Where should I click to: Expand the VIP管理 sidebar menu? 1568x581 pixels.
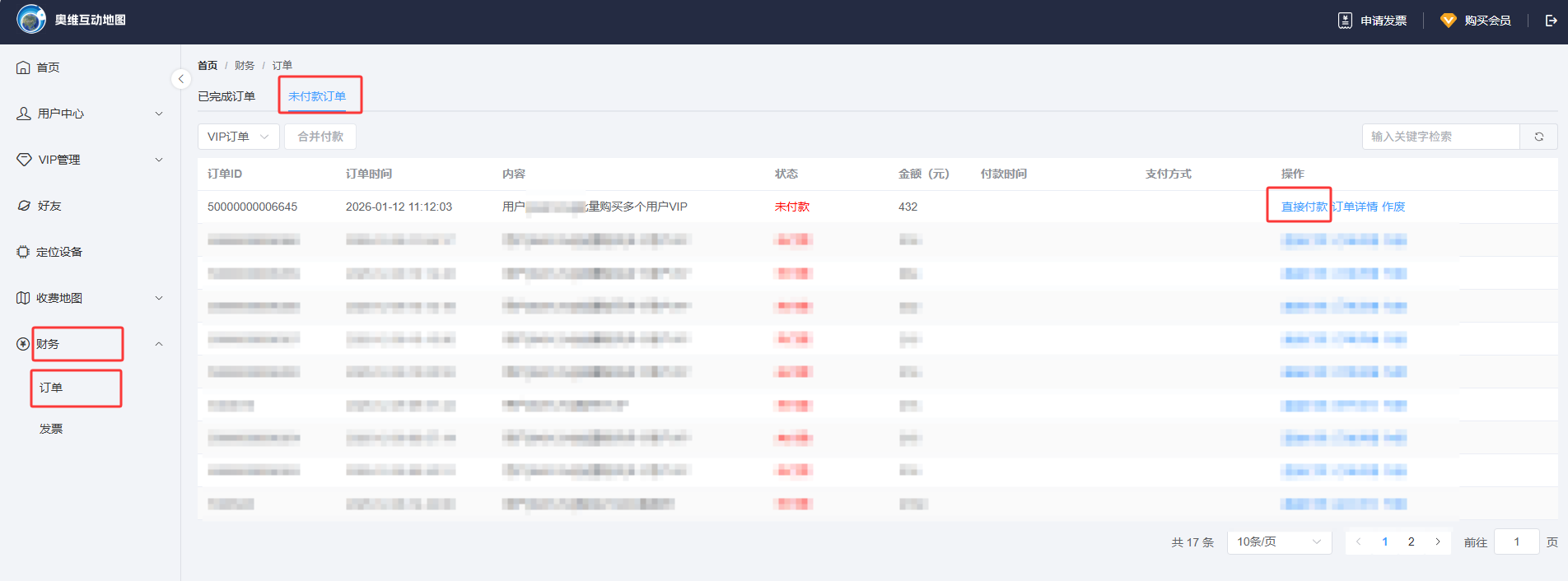pyautogui.click(x=89, y=160)
